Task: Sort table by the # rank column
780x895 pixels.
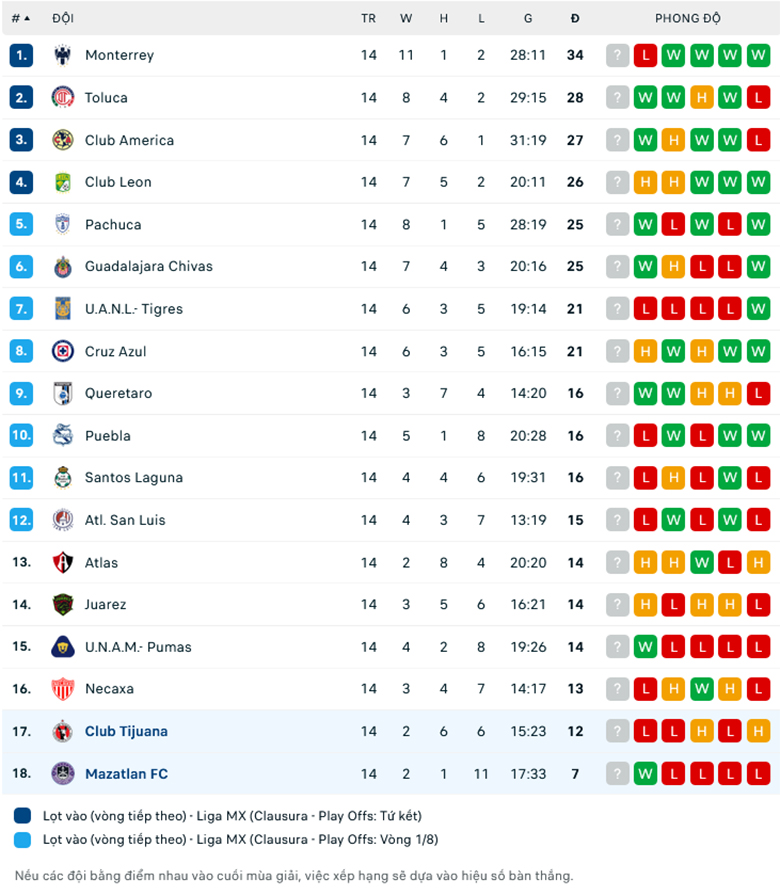Action: click(20, 18)
